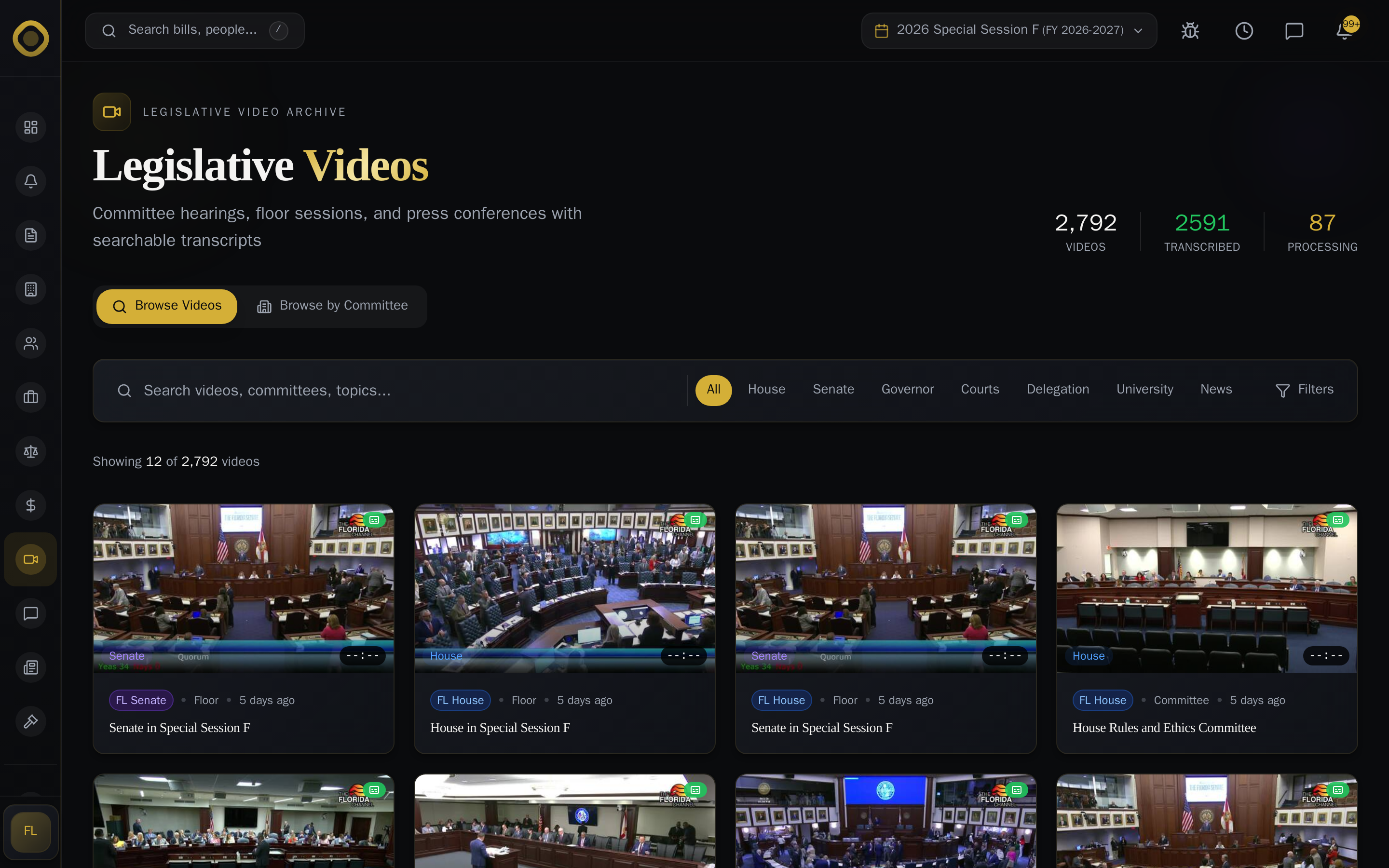Open House in Special Session F title
The width and height of the screenshot is (1389, 868).
pos(500,728)
